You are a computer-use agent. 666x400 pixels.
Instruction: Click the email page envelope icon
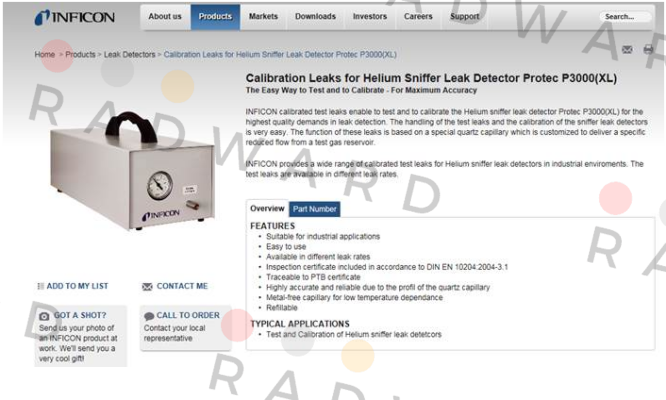point(627,50)
